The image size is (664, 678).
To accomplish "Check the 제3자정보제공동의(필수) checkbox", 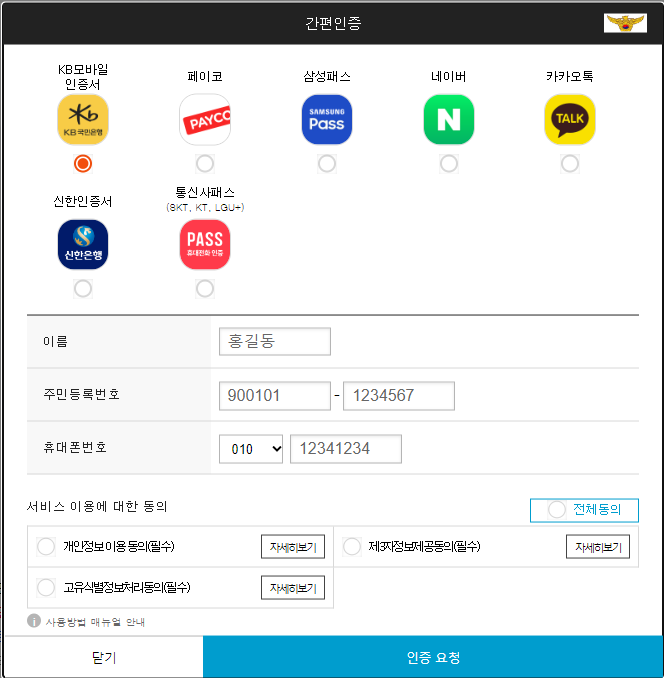I will [351, 546].
